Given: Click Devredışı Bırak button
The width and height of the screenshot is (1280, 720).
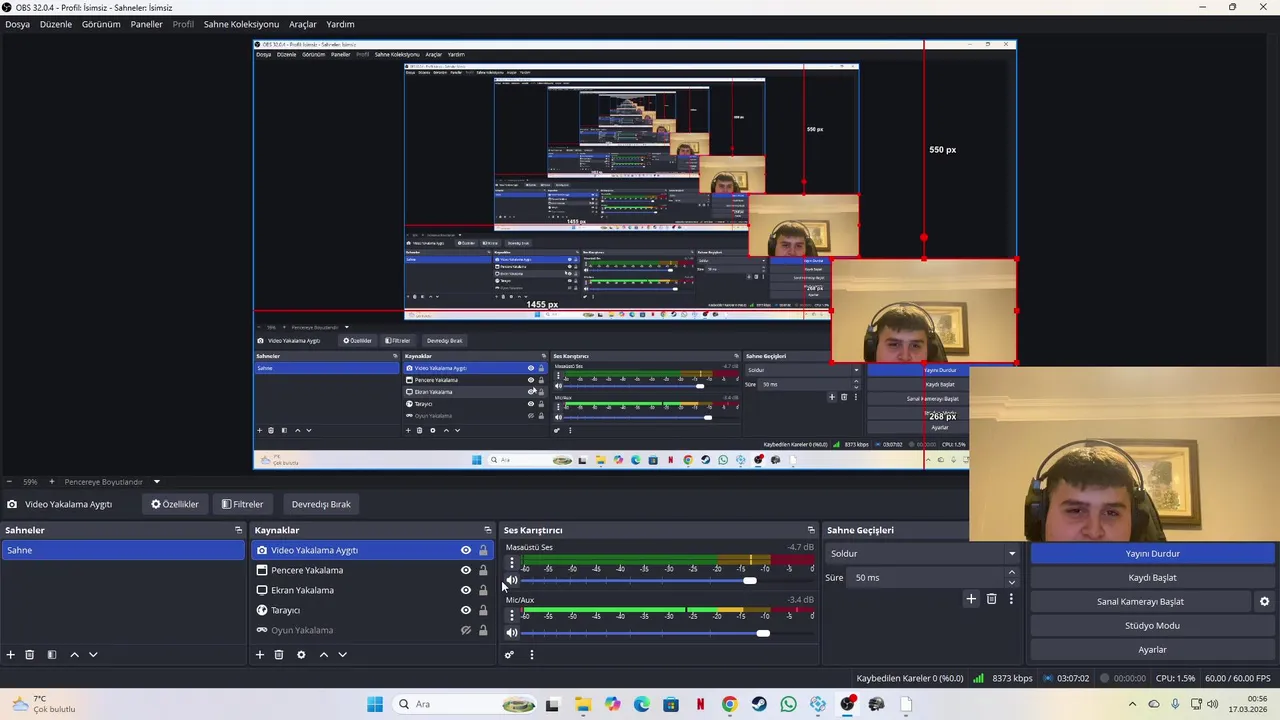Looking at the screenshot, I should tap(321, 504).
